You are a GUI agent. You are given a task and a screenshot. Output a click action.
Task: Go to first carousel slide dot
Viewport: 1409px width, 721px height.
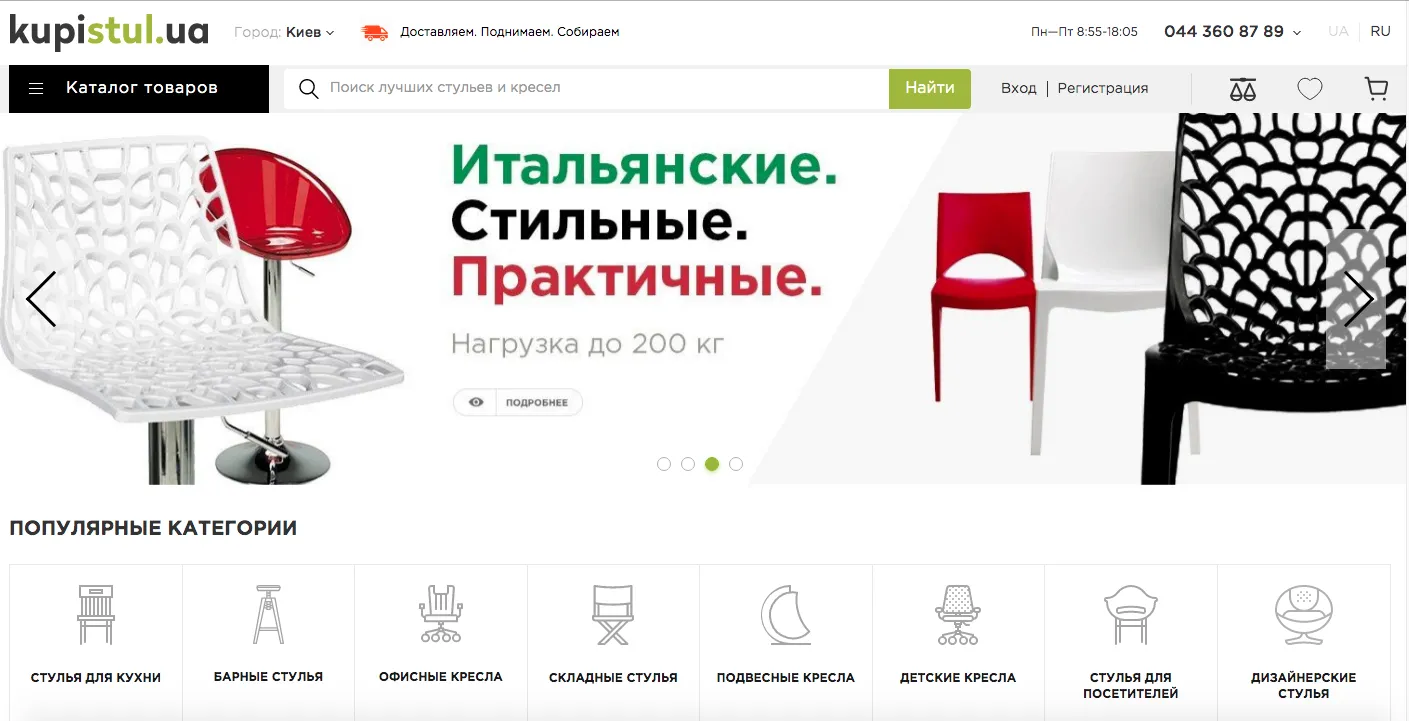point(664,464)
